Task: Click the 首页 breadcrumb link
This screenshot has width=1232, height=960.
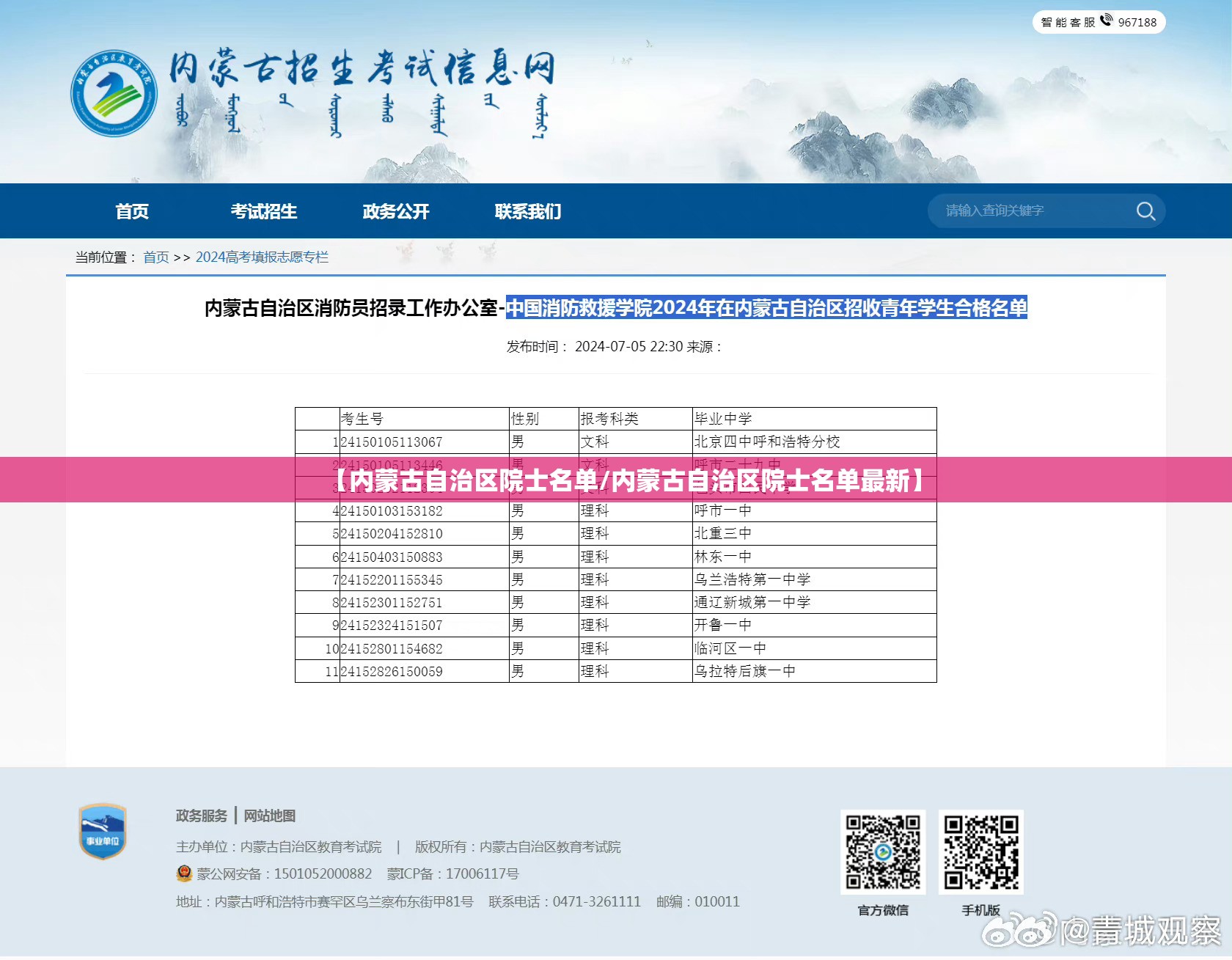Action: [x=156, y=257]
